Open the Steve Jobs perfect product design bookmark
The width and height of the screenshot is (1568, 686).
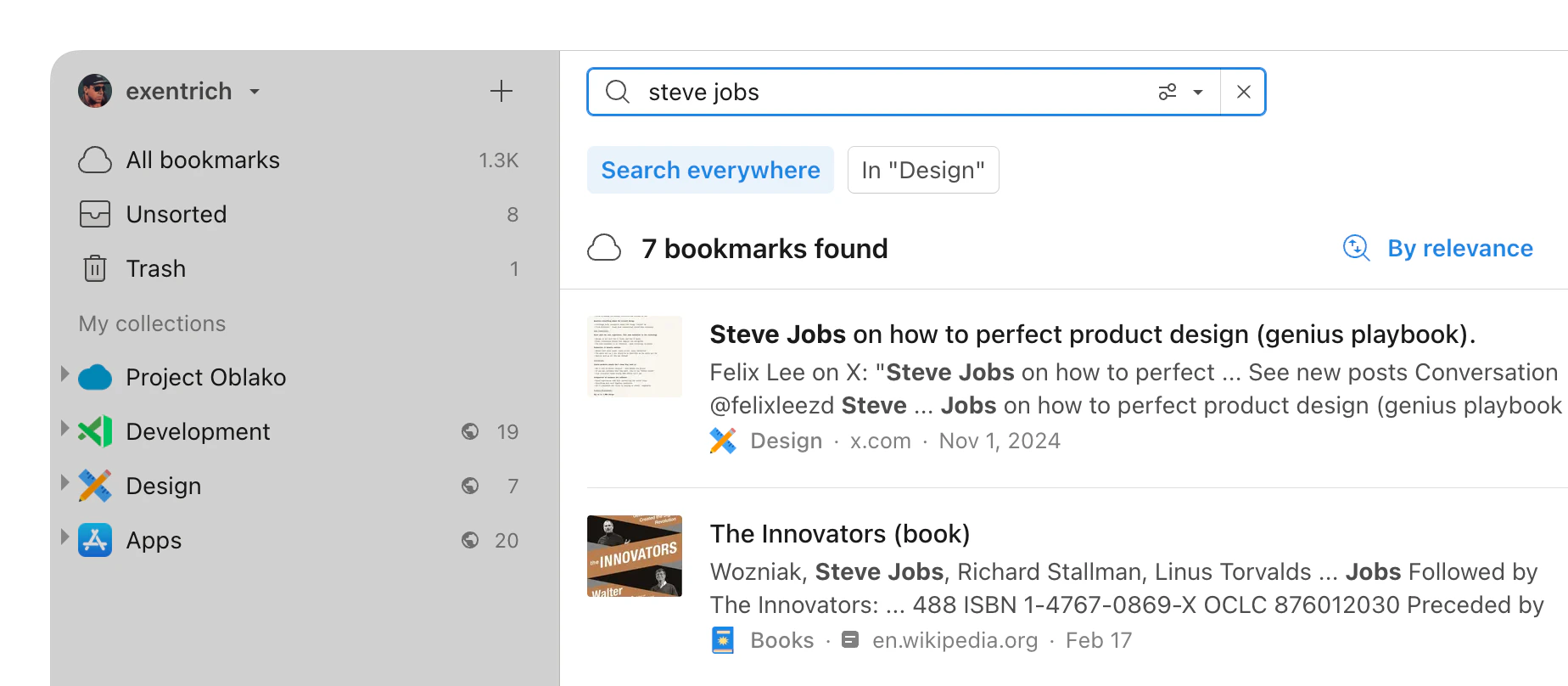click(x=1093, y=335)
